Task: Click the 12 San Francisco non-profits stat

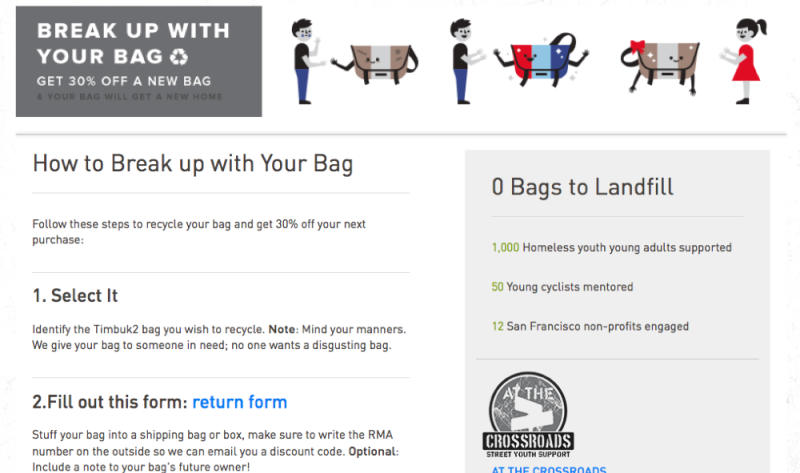Action: [x=590, y=327]
